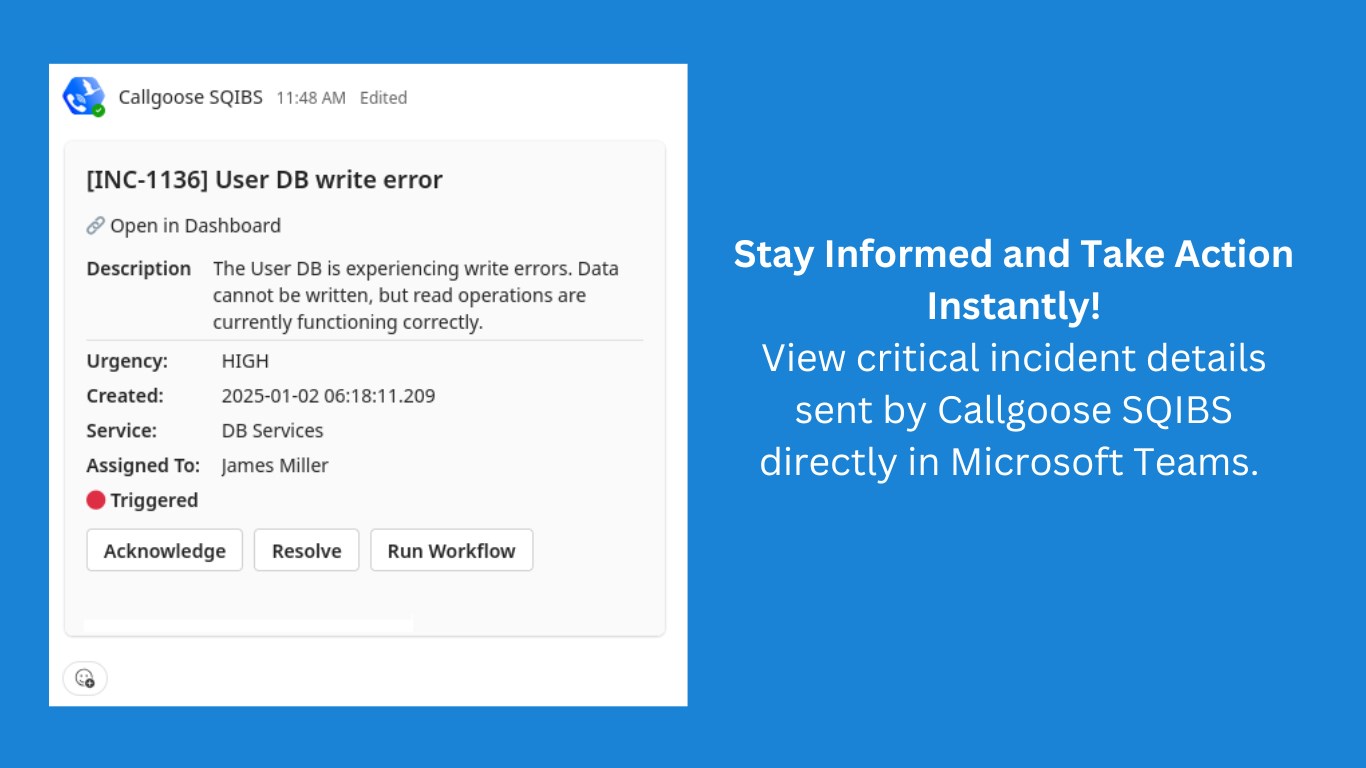Screen dimensions: 1366x768
Task: Click the chain link icon beside Open in Dashboard
Action: tap(95, 226)
